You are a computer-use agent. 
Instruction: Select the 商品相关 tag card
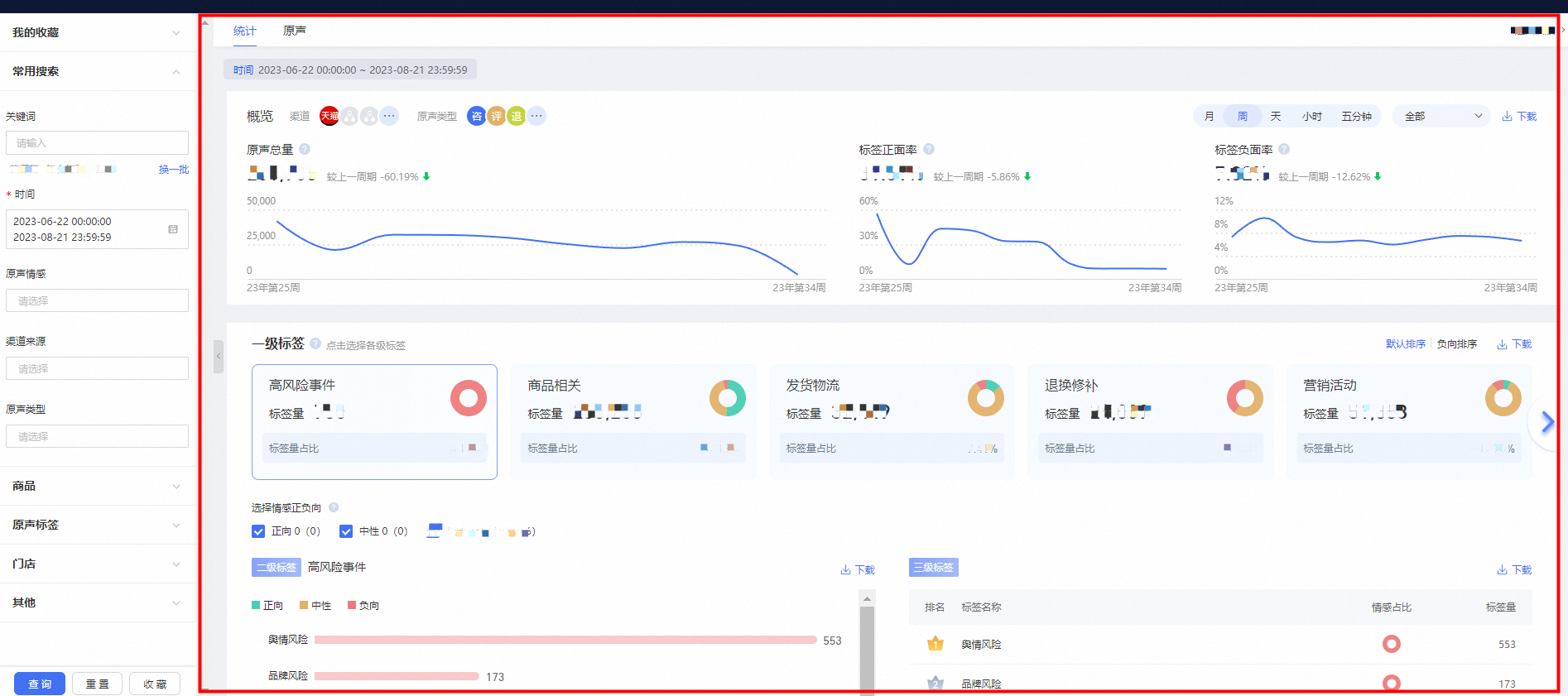point(633,422)
